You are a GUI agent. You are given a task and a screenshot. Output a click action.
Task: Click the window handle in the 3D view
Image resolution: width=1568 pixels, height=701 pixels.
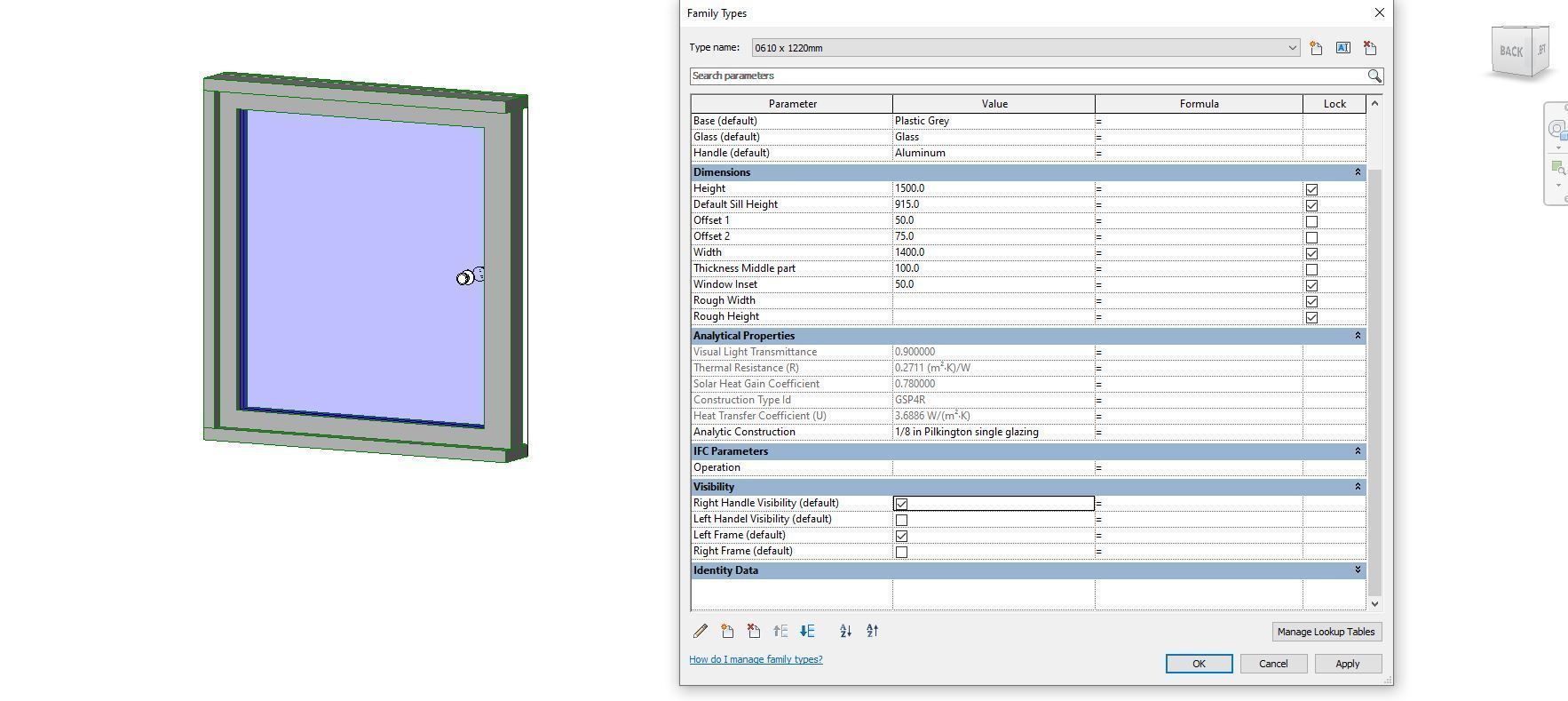pyautogui.click(x=471, y=276)
